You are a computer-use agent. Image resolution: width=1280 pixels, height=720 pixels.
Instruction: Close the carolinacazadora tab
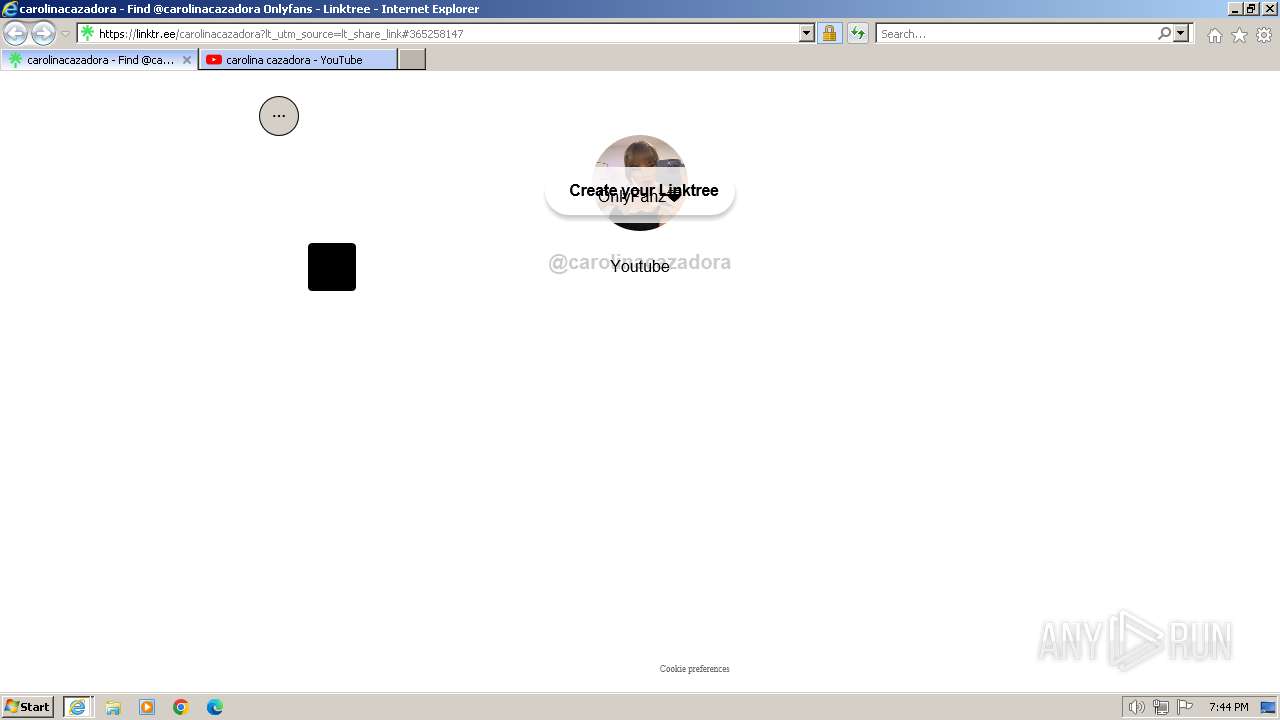pyautogui.click(x=186, y=60)
